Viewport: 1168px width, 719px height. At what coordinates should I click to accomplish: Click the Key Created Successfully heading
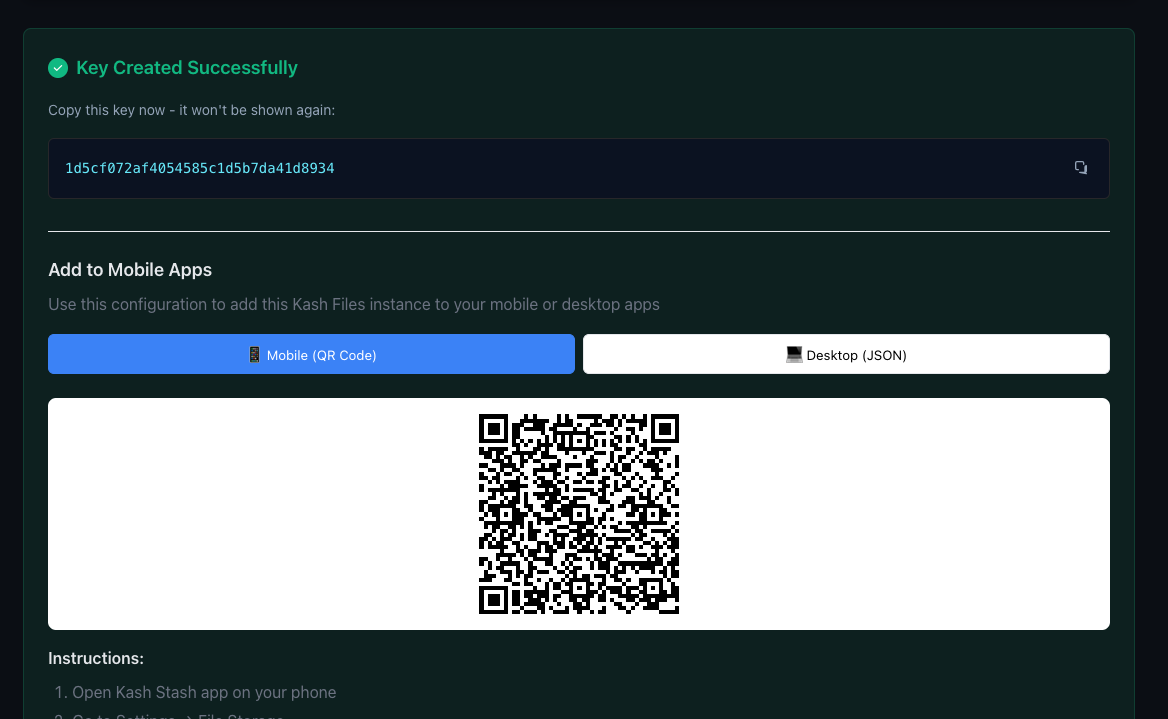pos(187,68)
